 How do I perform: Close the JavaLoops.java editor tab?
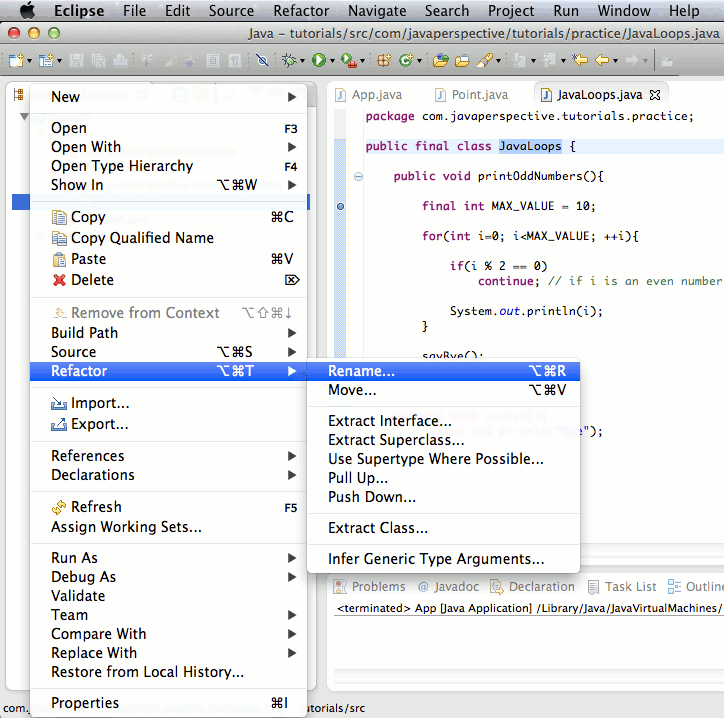[656, 95]
